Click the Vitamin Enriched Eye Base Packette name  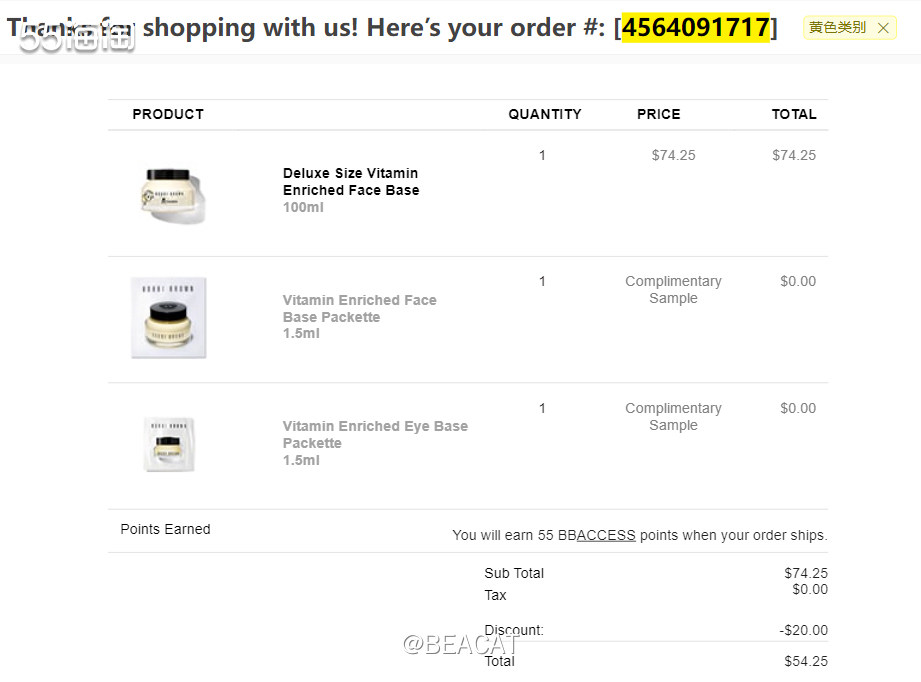click(375, 434)
